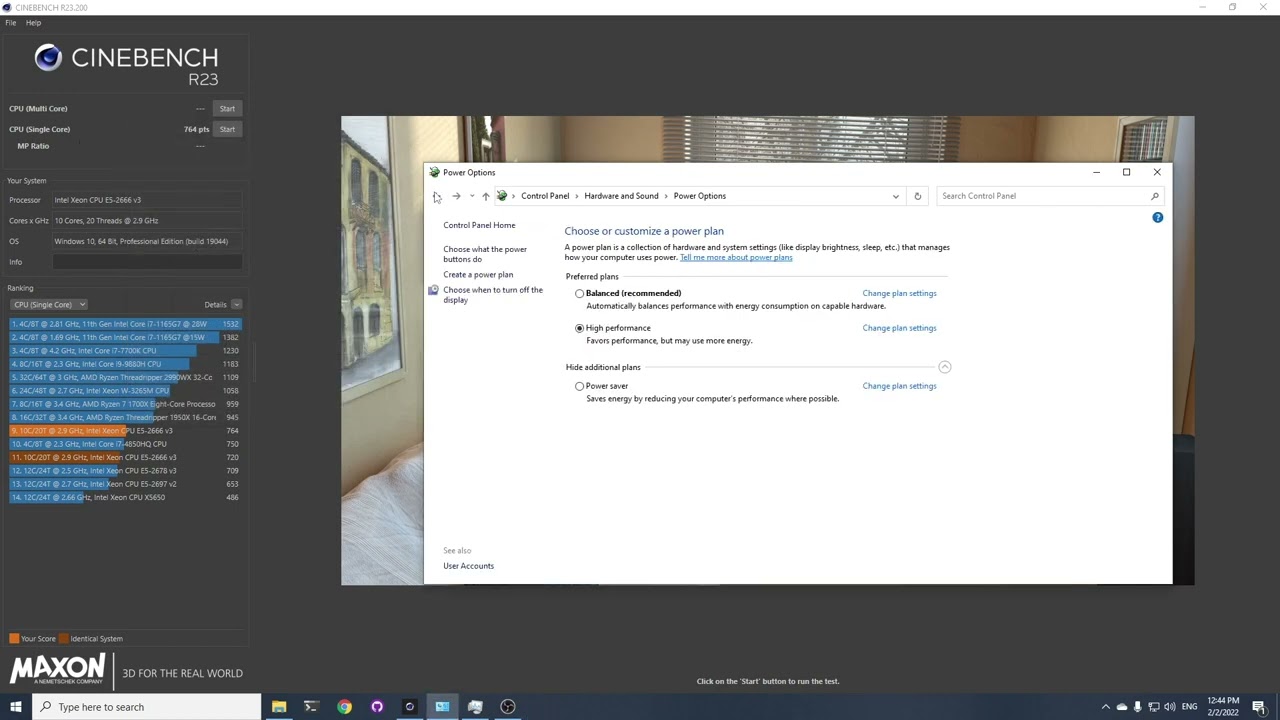The height and width of the screenshot is (720, 1280).
Task: Navigate to Hardware and Sound breadcrumb
Action: tap(621, 196)
